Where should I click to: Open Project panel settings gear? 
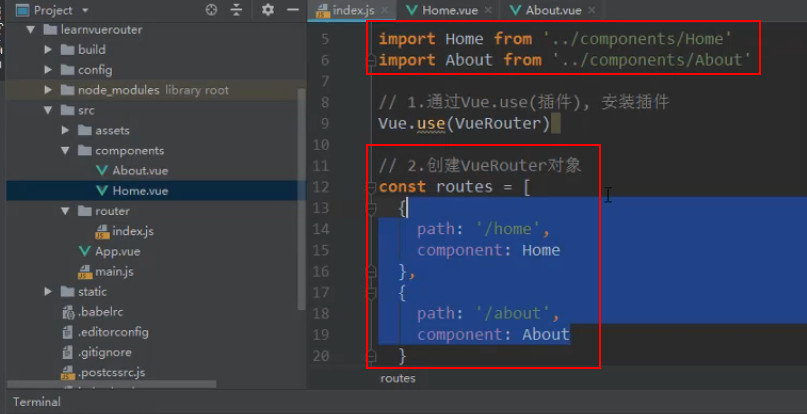coord(268,10)
